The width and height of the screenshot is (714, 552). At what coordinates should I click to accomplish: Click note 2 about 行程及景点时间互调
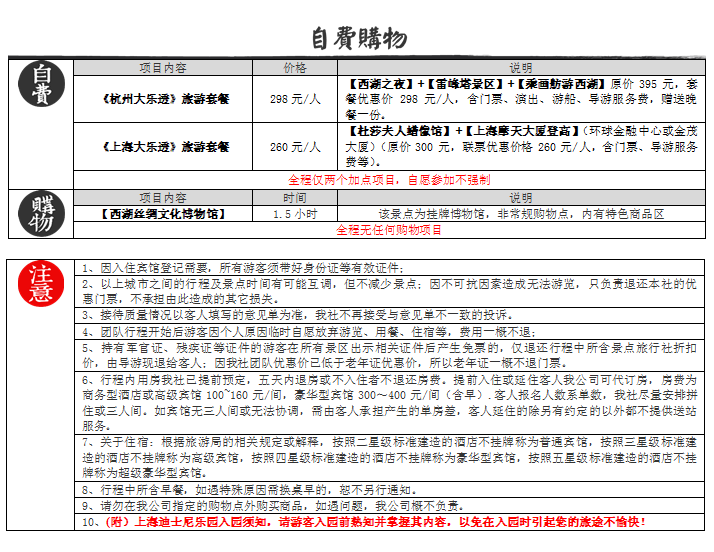click(x=389, y=291)
